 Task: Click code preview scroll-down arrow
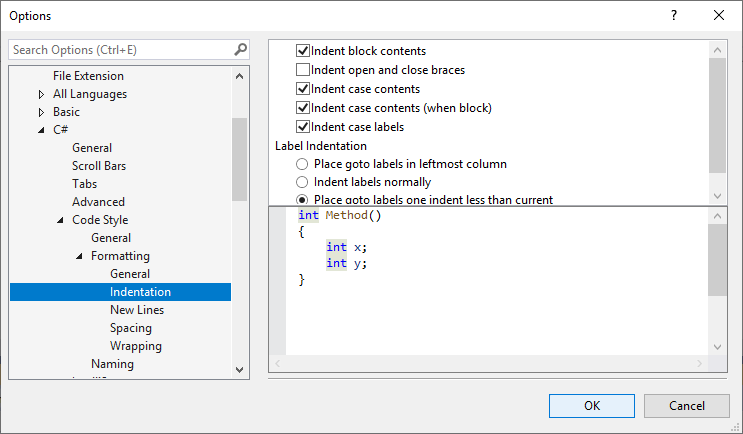click(717, 346)
